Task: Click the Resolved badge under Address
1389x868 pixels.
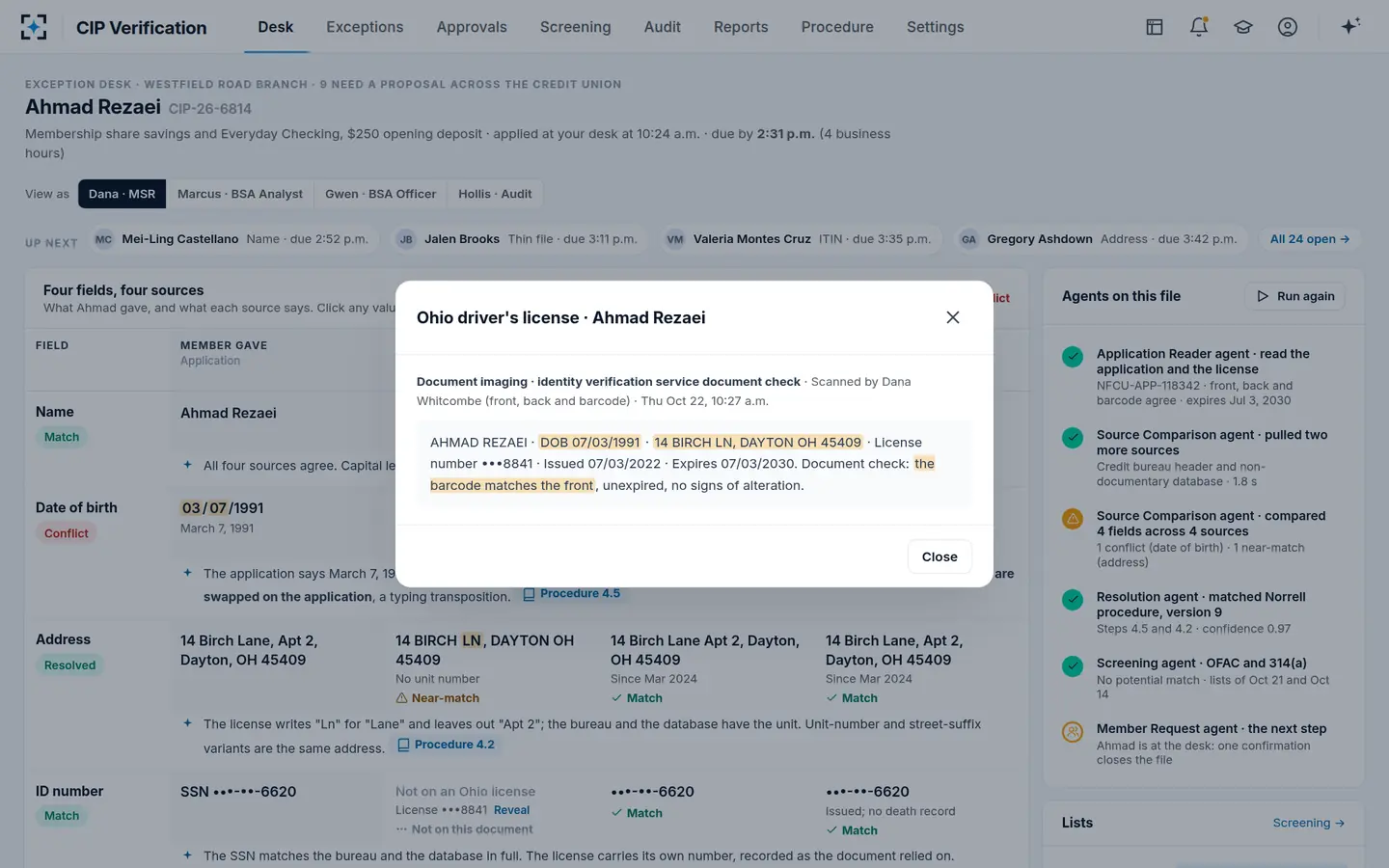Action: click(x=69, y=665)
